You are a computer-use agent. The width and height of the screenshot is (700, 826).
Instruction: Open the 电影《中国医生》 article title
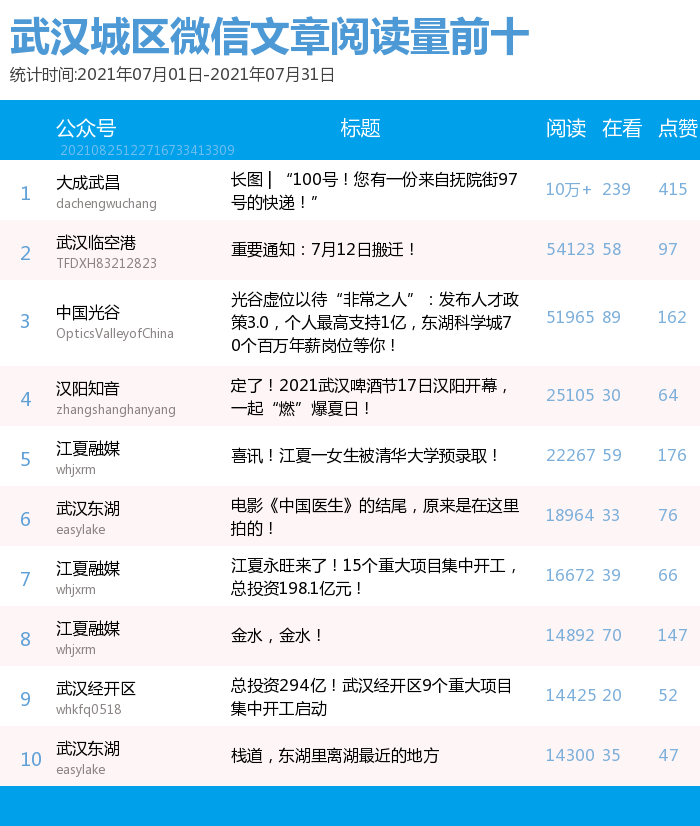(x=375, y=515)
